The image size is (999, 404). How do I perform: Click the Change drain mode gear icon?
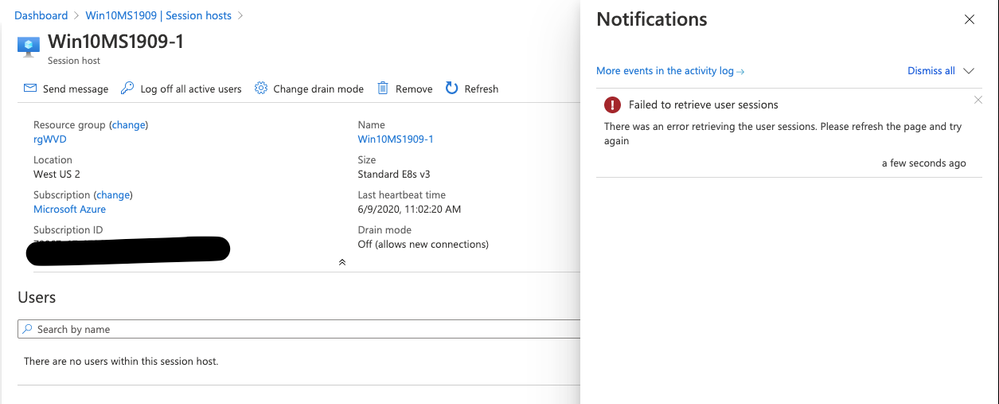coord(261,88)
